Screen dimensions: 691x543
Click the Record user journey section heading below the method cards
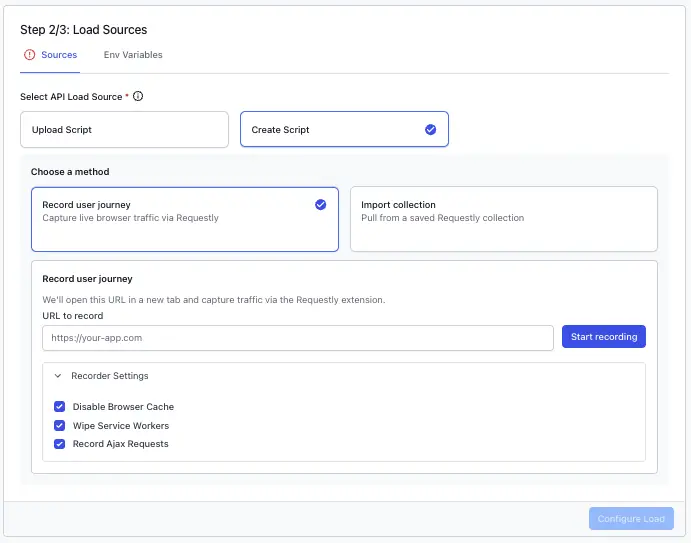(87, 279)
